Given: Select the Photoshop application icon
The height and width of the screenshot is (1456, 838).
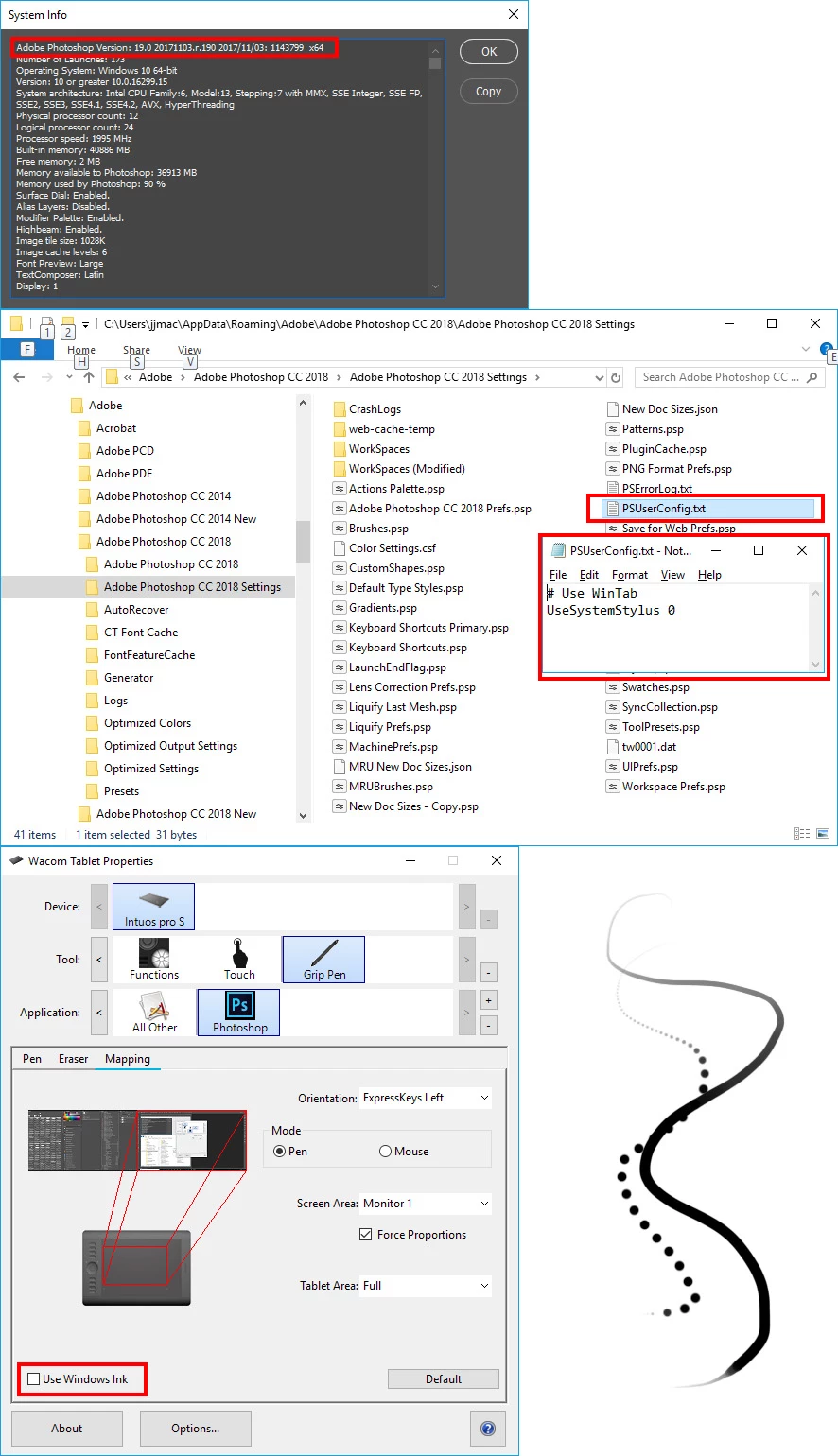Looking at the screenshot, I should pos(239,1013).
